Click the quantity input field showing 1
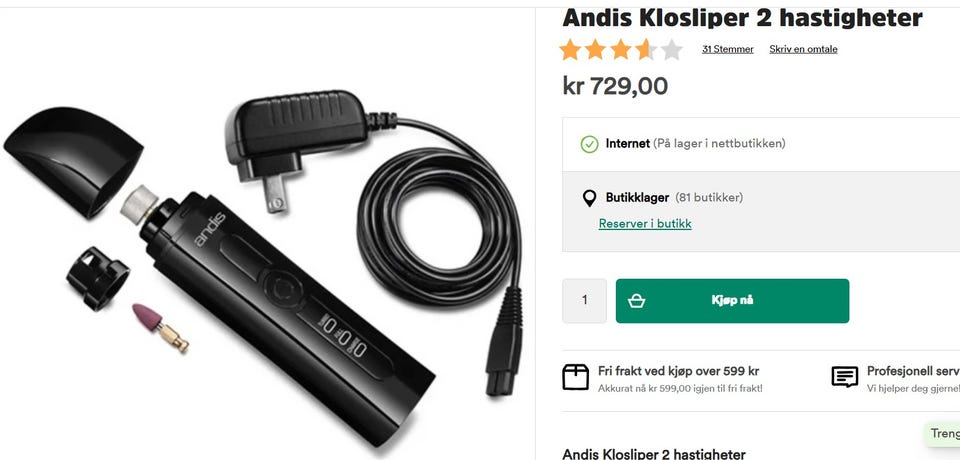The height and width of the screenshot is (460, 960). point(584,301)
